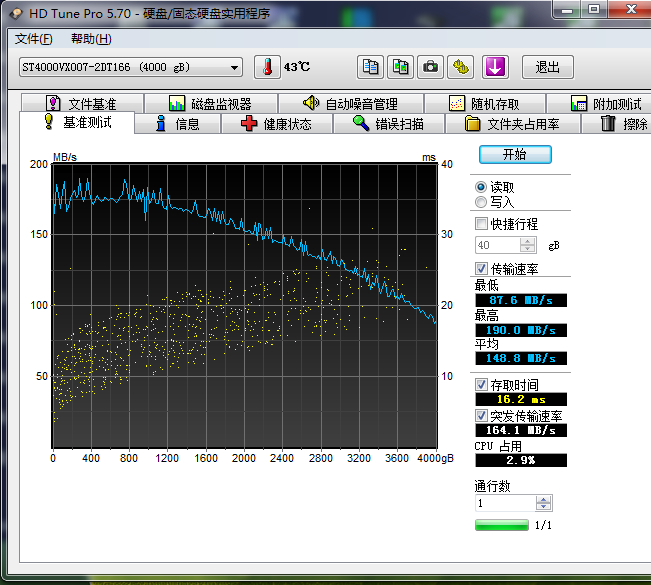Click the purple down-arrow minimize-to-tray icon
Viewport: 651px width, 585px height.
[495, 67]
